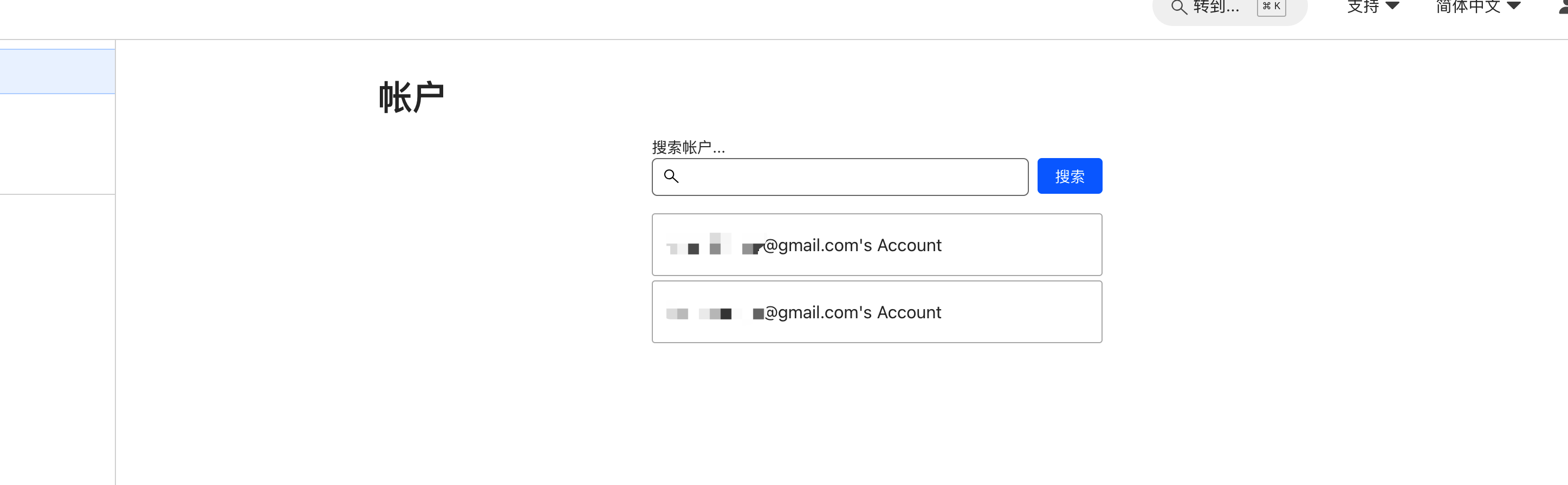Select the highlighted sidebar item
Screen dimensions: 1568x485
57,71
